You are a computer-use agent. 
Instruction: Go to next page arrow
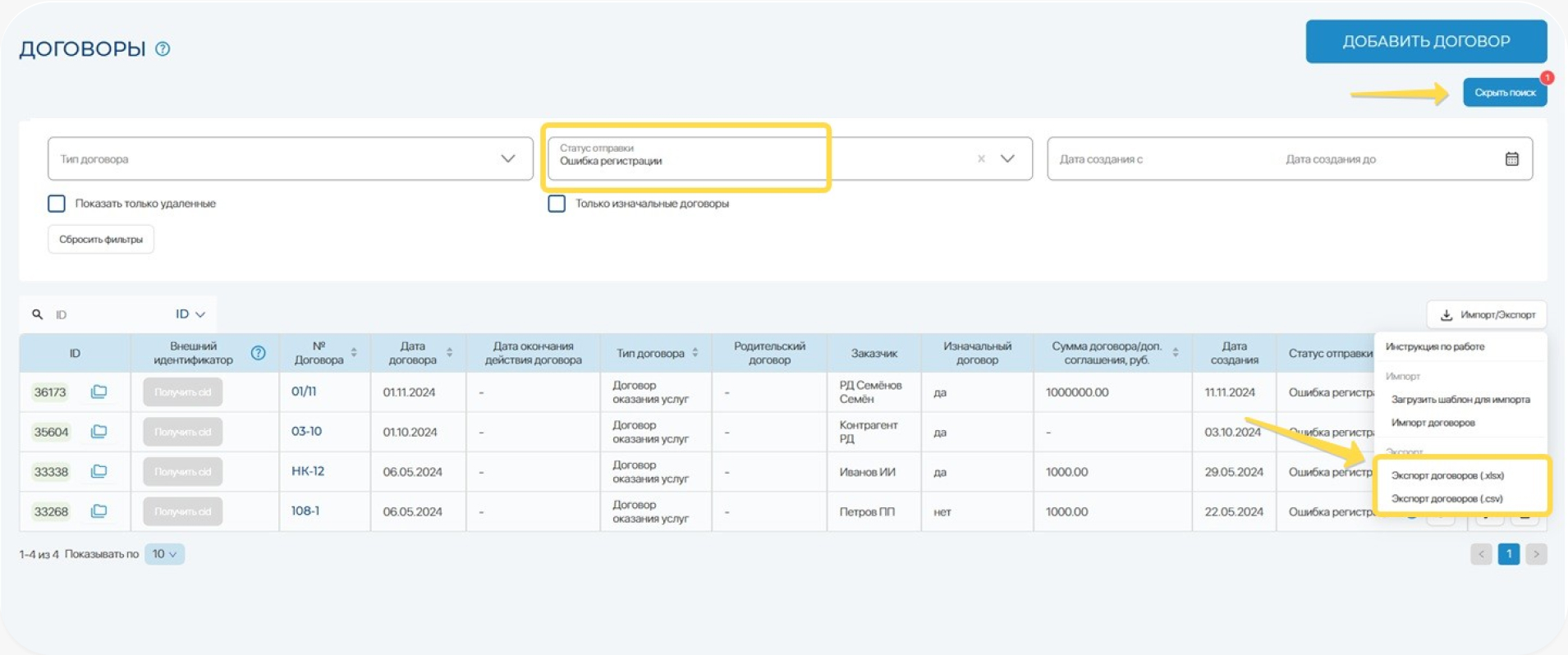coord(1536,554)
